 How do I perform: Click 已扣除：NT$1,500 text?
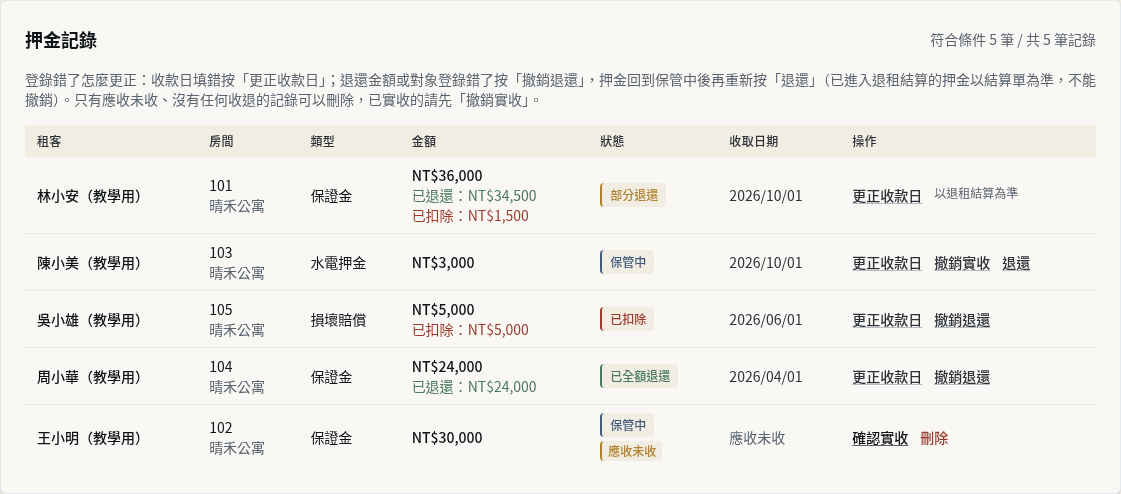470,216
